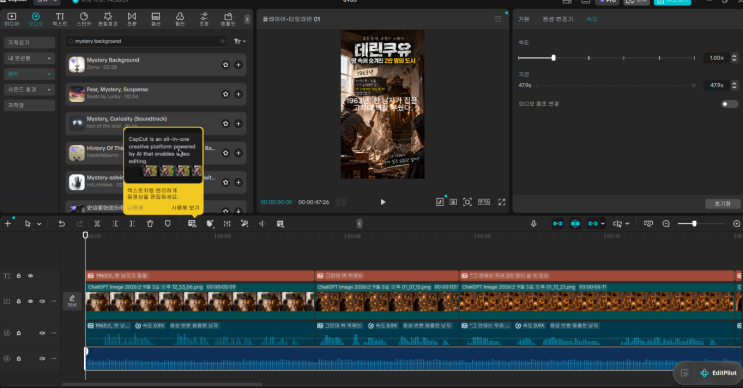Click the speed value 1.00x stepper
The image size is (743, 388).
(734, 58)
